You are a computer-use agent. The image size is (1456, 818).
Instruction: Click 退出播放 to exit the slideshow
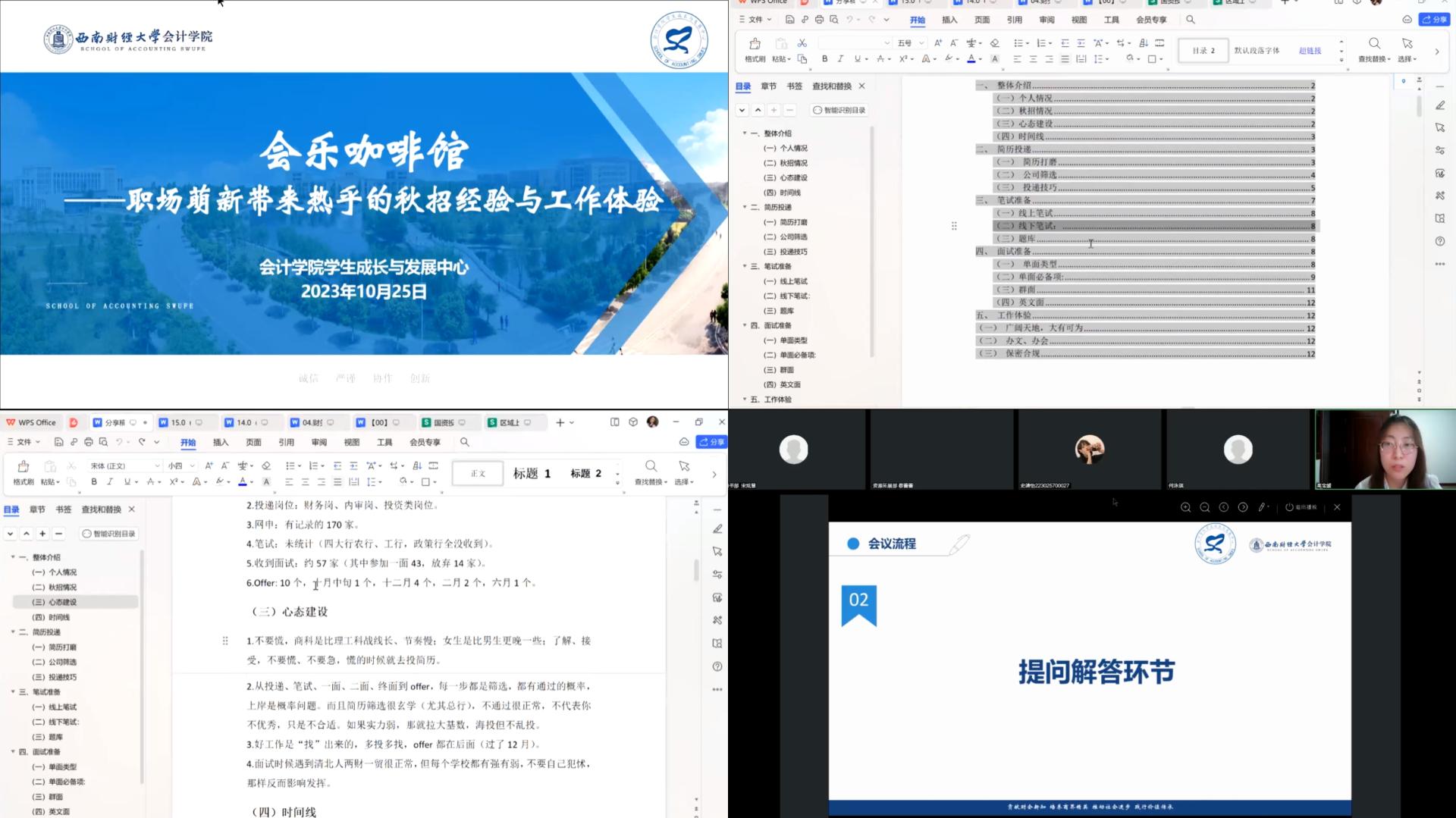pyautogui.click(x=1301, y=507)
